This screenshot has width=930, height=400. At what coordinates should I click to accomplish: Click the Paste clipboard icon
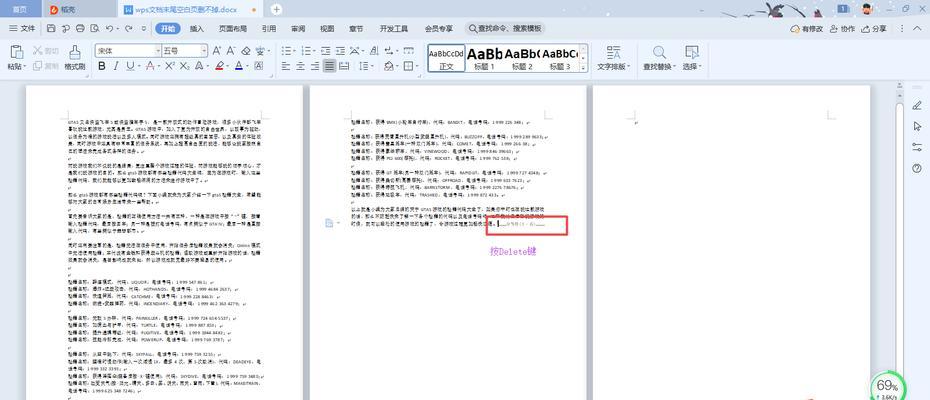click(17, 52)
